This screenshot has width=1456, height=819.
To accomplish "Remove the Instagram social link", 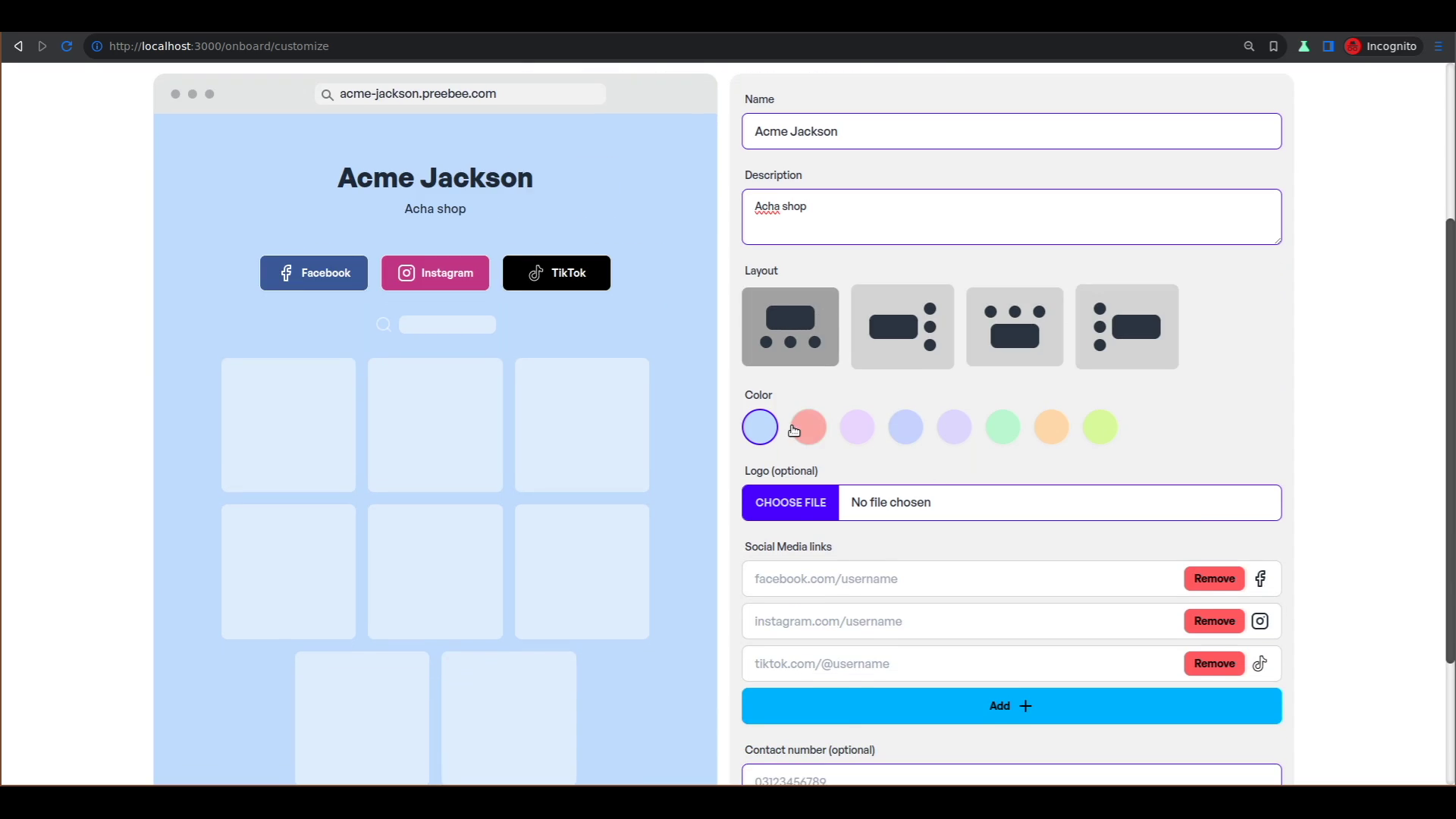I will click(1214, 621).
